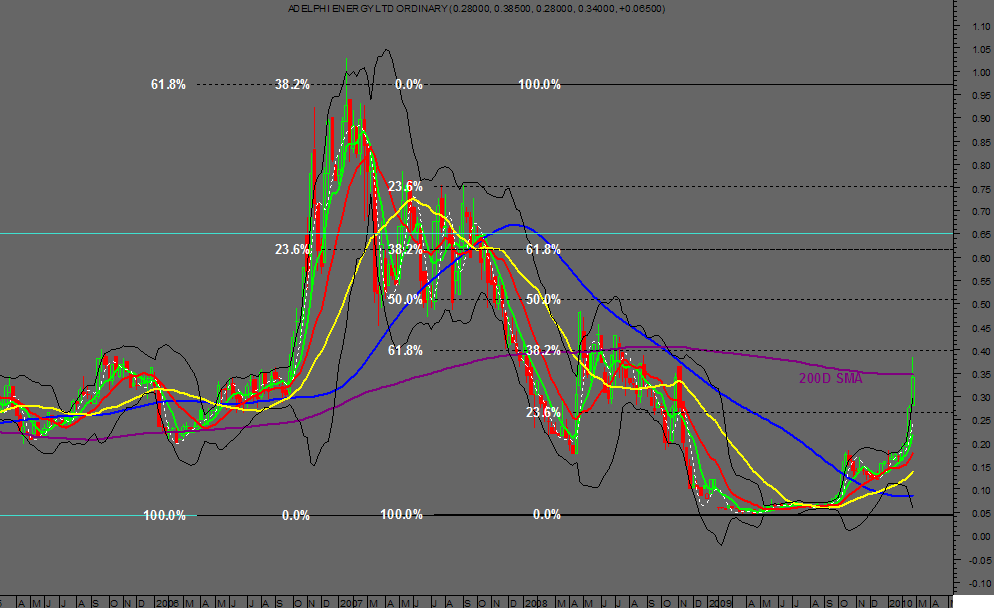
Task: Click price axis value 0.70
Action: point(981,212)
